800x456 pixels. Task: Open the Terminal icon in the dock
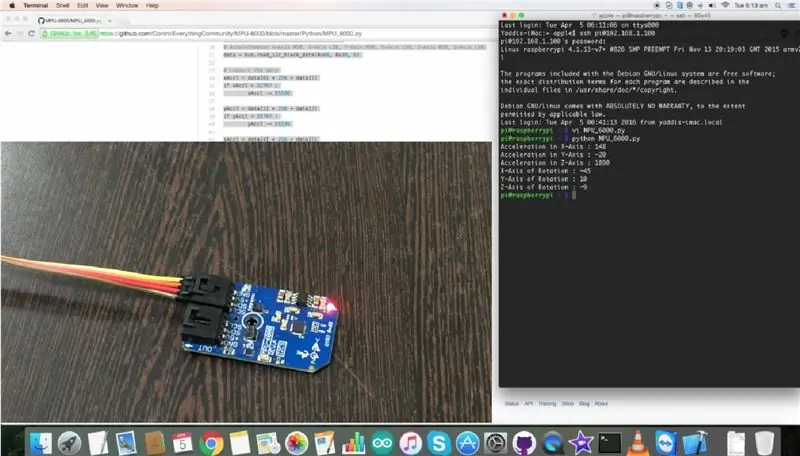tap(610, 443)
